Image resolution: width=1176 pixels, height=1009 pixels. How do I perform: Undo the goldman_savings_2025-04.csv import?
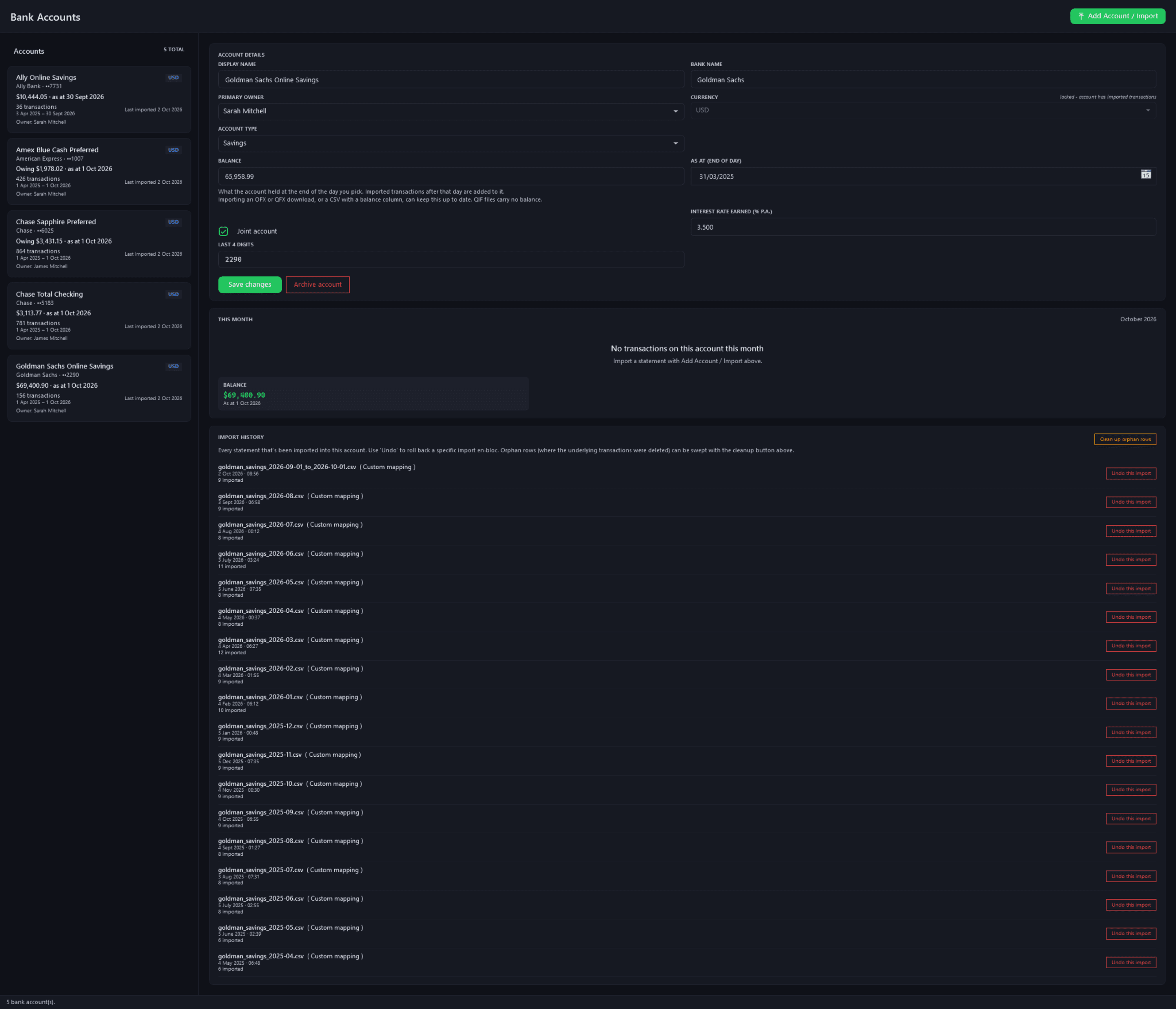tap(1130, 962)
